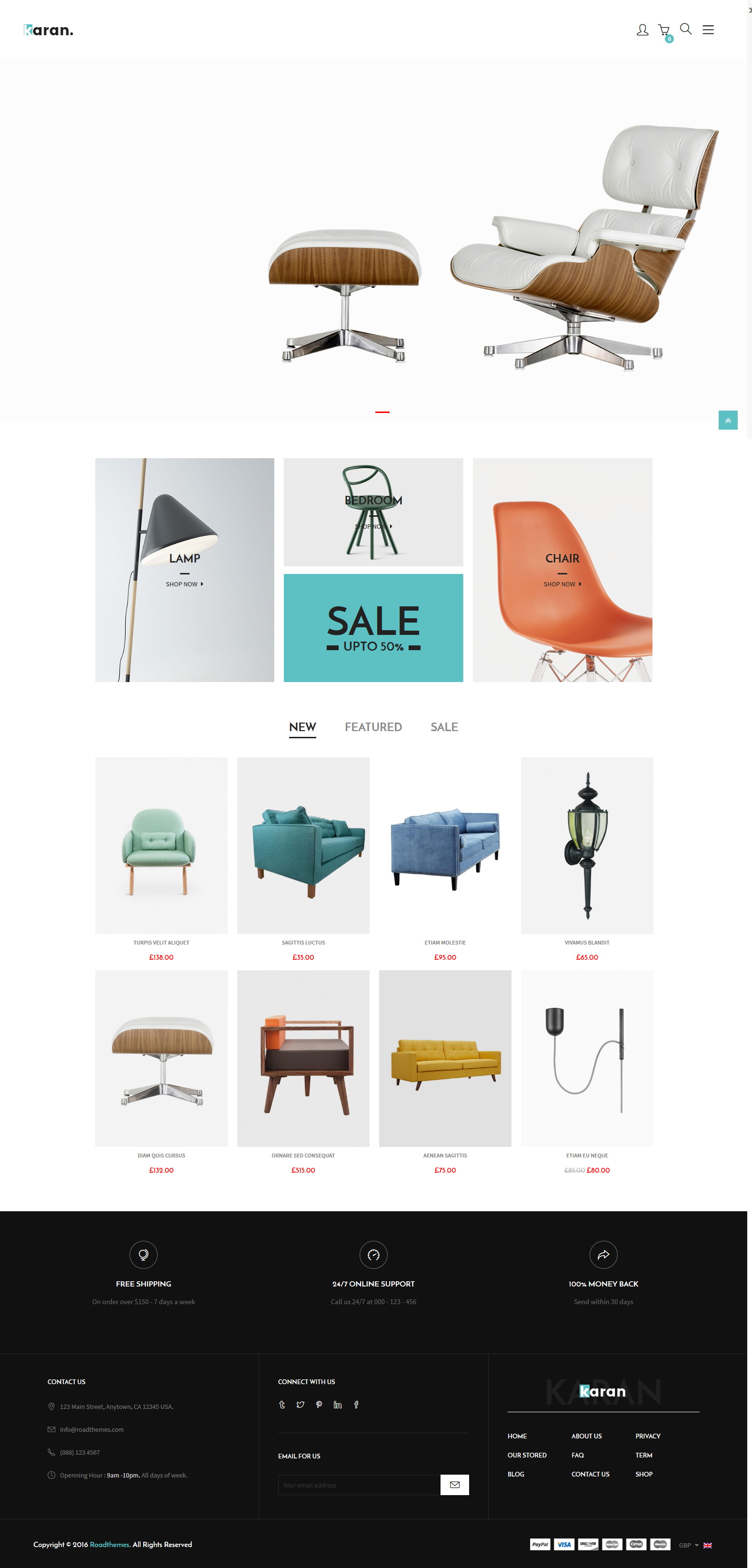Open the Roadthemes copyright link
Image resolution: width=752 pixels, height=1568 pixels.
pyautogui.click(x=110, y=1544)
